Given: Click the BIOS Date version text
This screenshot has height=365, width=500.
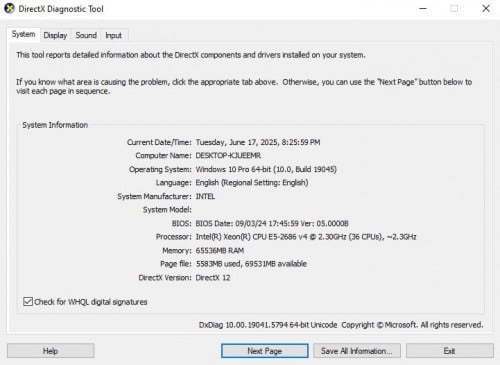Looking at the screenshot, I should (x=272, y=223).
